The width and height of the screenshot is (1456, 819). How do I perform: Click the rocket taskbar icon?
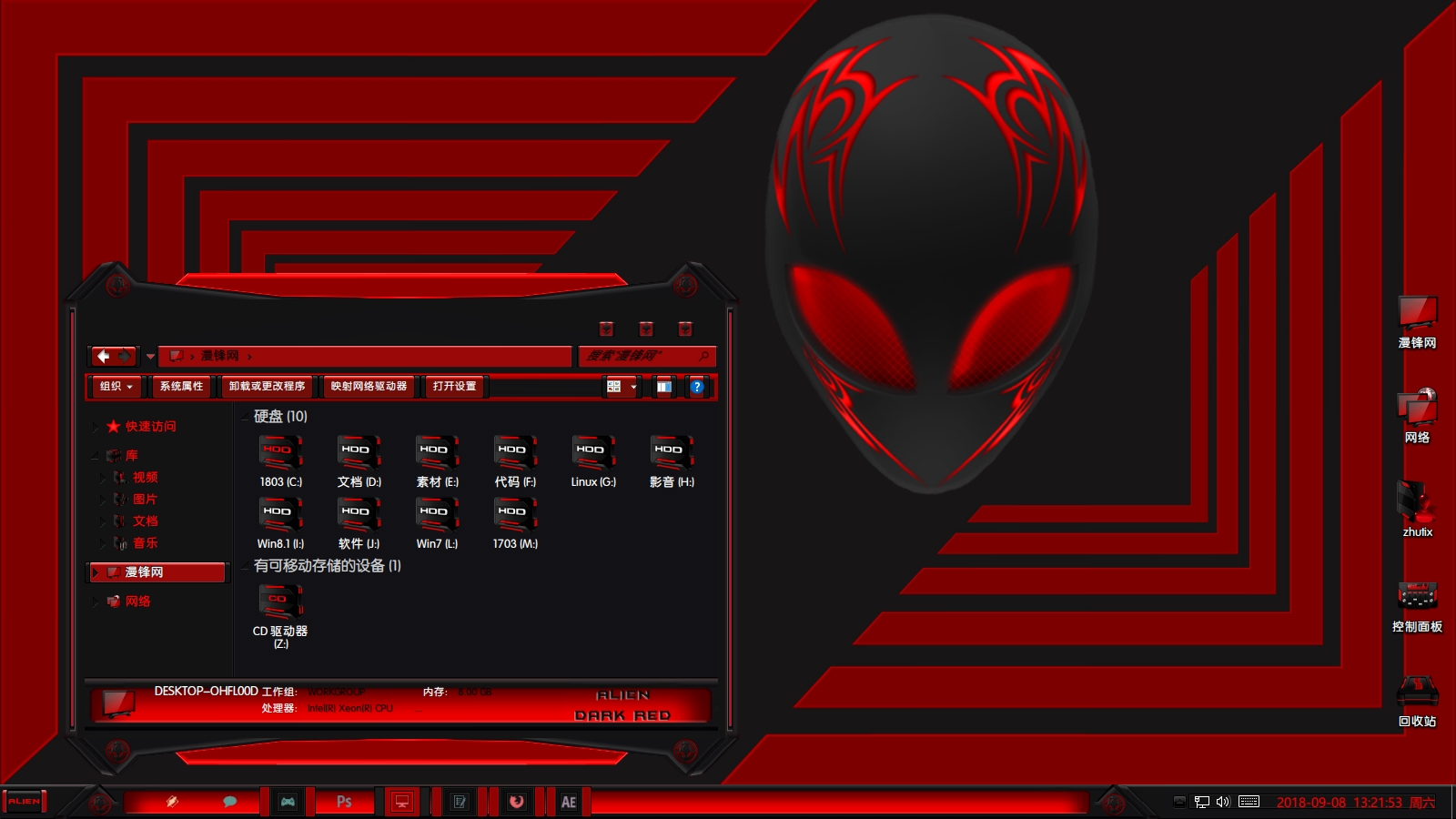(x=171, y=802)
